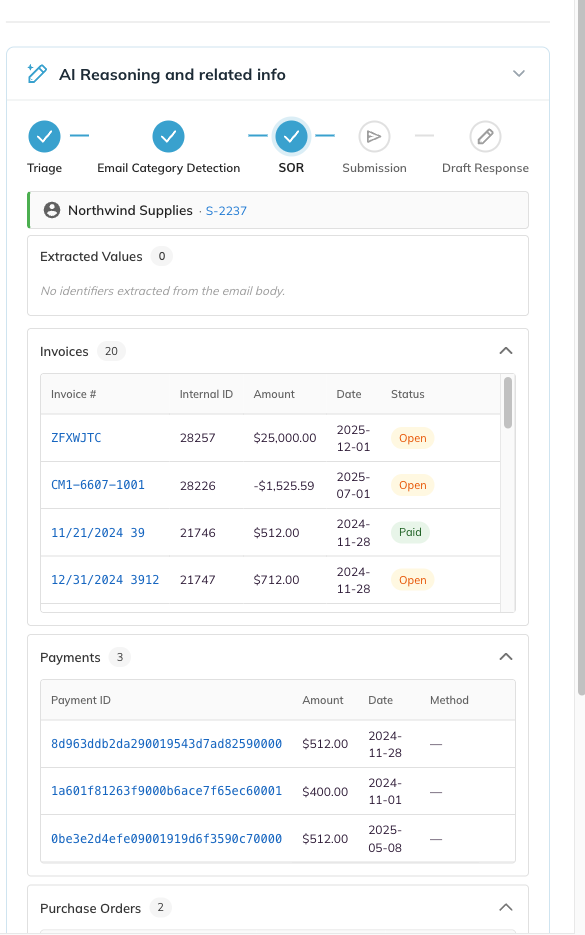Click the SOR step label
This screenshot has width=585, height=935.
coord(291,168)
